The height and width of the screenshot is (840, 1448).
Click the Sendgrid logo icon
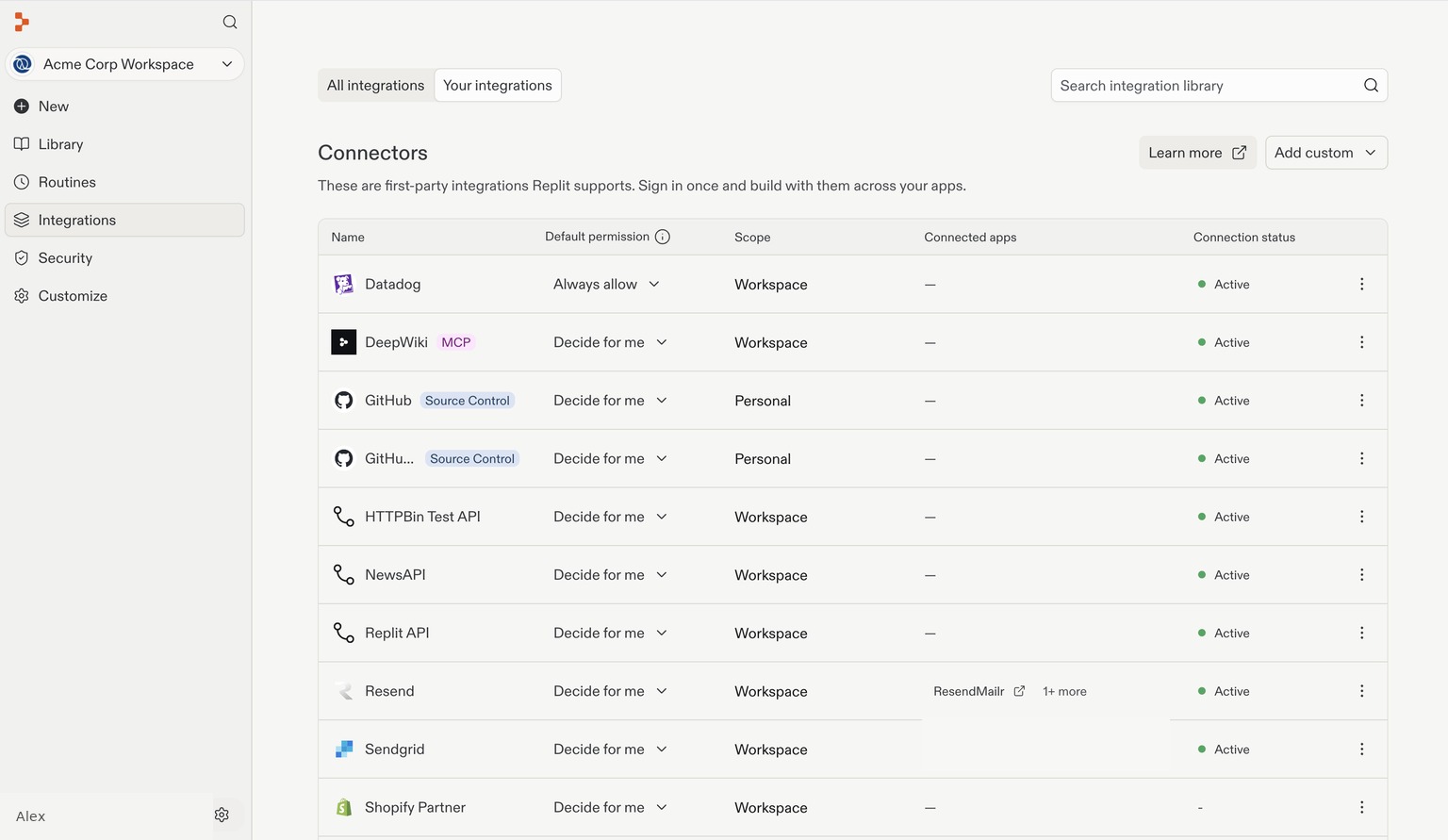coord(344,749)
